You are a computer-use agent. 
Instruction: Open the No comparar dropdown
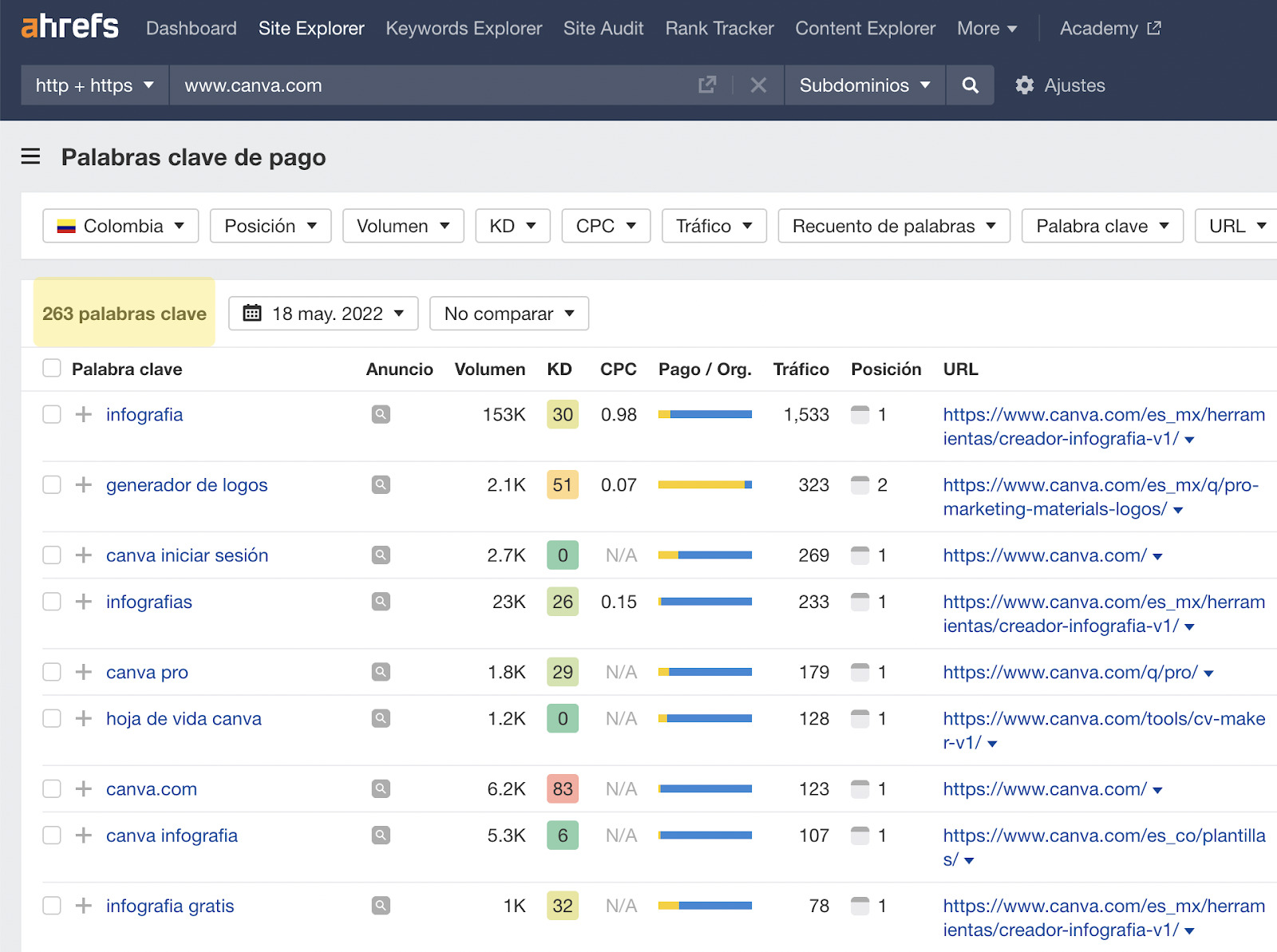509,314
